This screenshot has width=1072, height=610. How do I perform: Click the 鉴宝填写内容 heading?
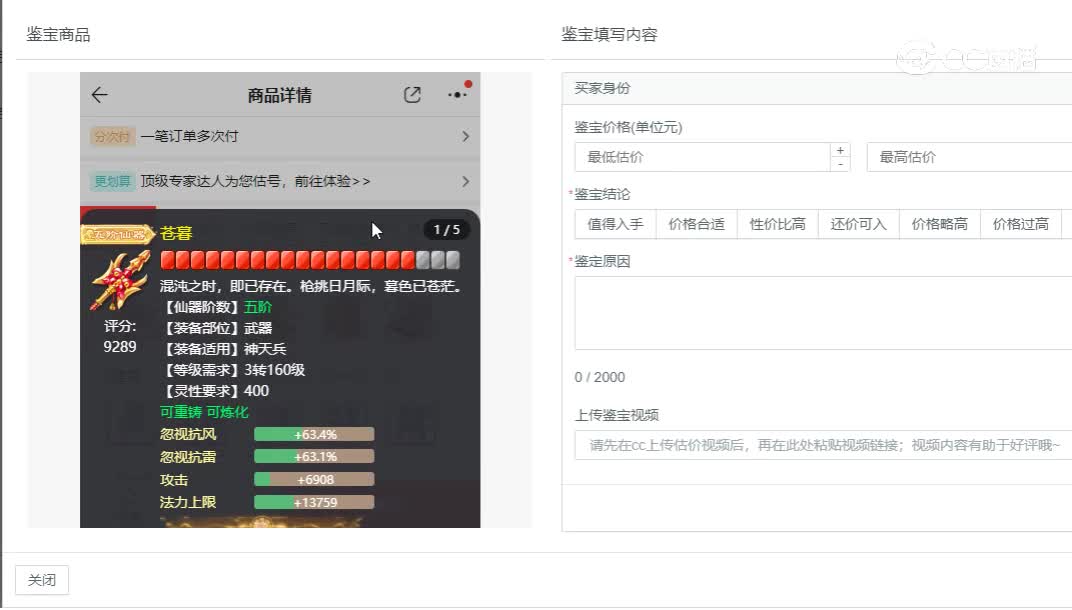[609, 34]
